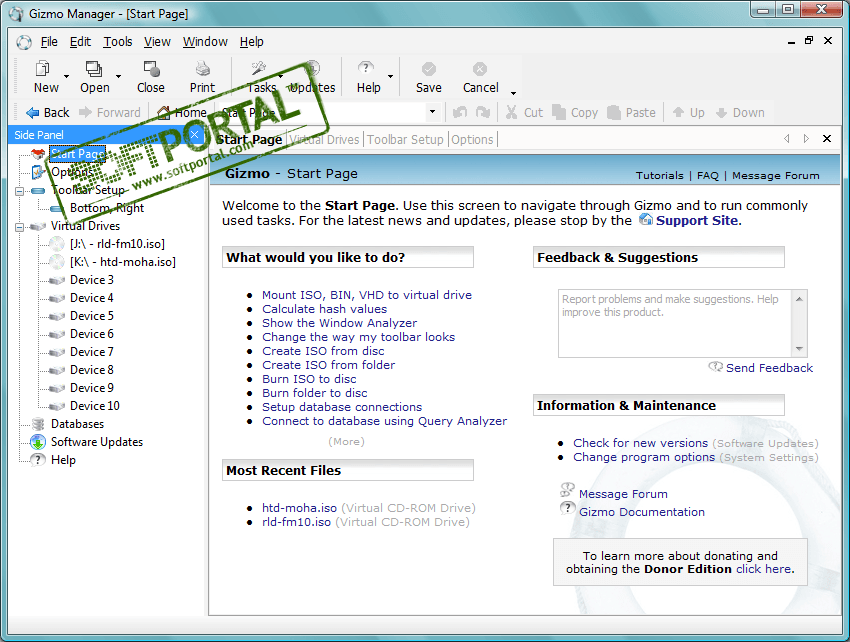Click the New toolbar icon
Screen dimensions: 850x642
pyautogui.click(x=43, y=69)
